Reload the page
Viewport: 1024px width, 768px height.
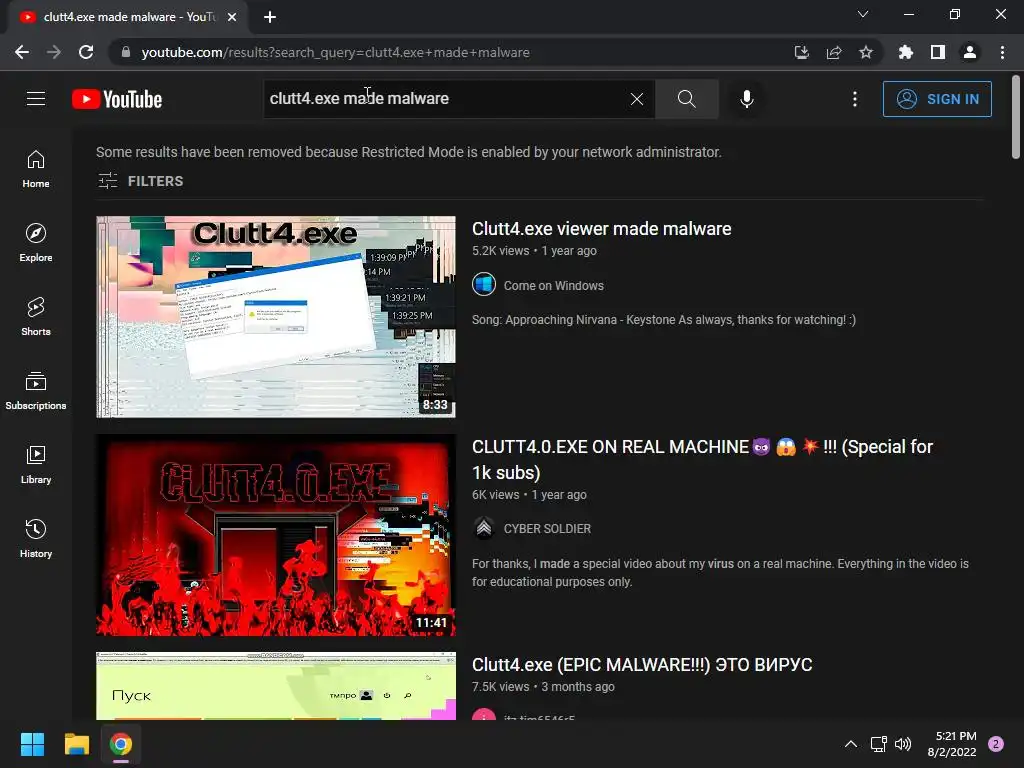click(86, 52)
